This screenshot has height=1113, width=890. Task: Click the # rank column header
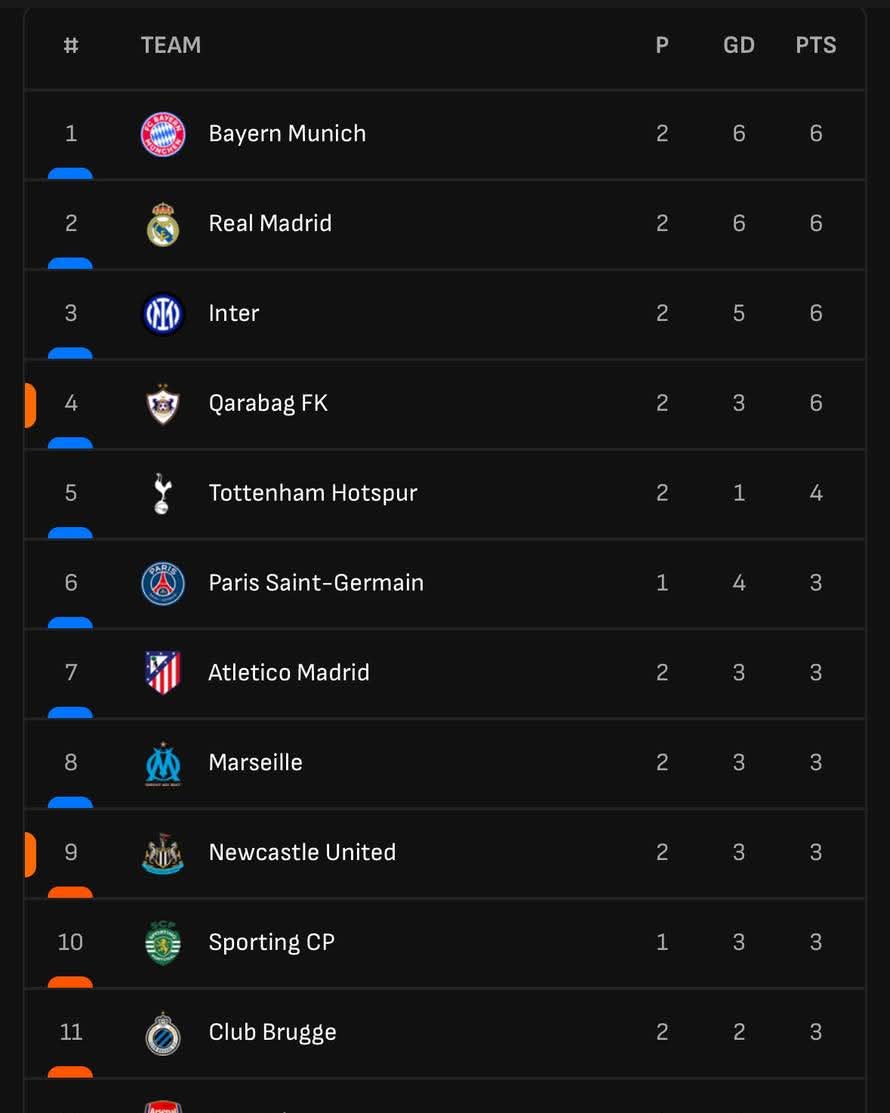point(71,45)
